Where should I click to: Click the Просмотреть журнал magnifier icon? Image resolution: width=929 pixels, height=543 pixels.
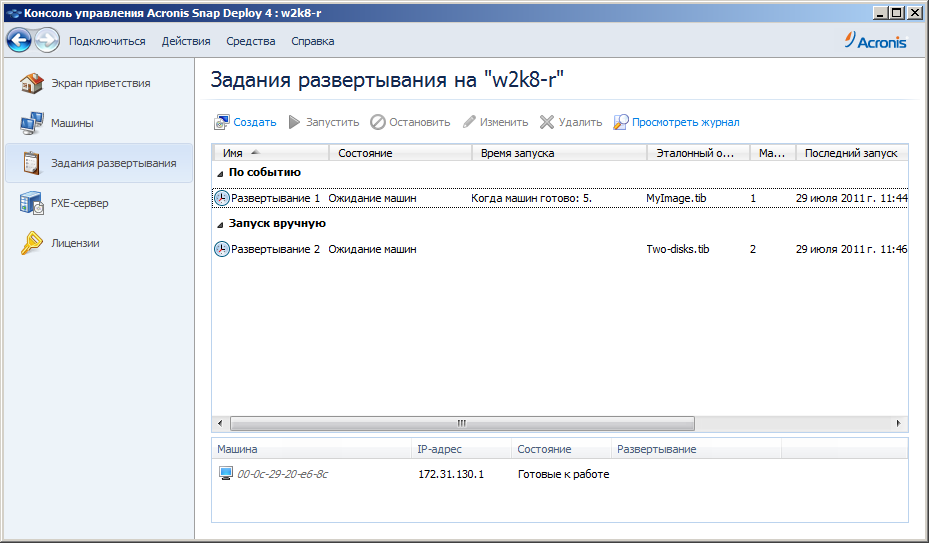[x=620, y=122]
